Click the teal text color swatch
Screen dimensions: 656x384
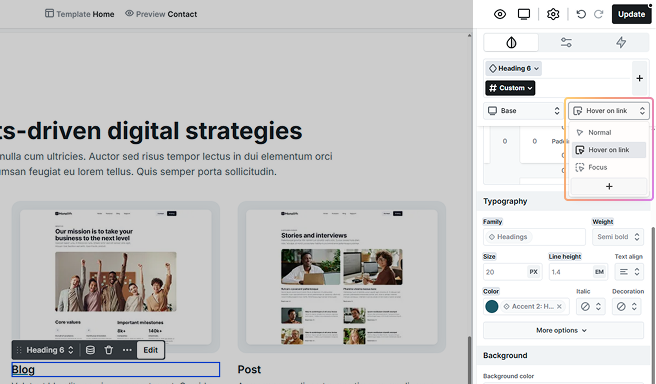click(x=492, y=307)
